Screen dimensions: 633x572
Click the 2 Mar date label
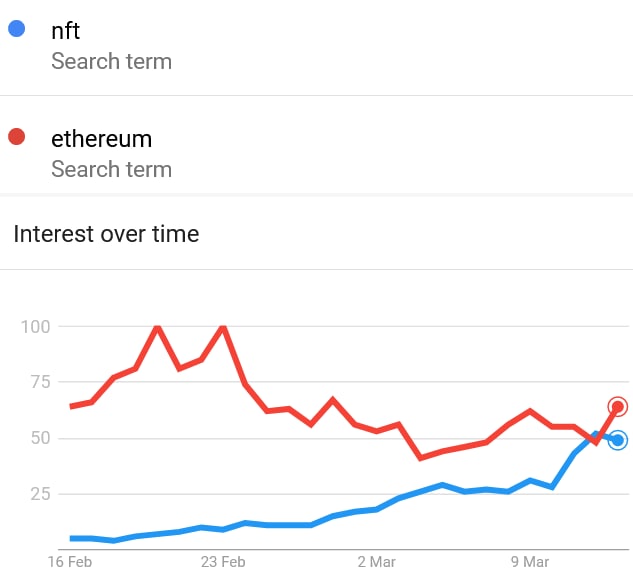pyautogui.click(x=376, y=561)
